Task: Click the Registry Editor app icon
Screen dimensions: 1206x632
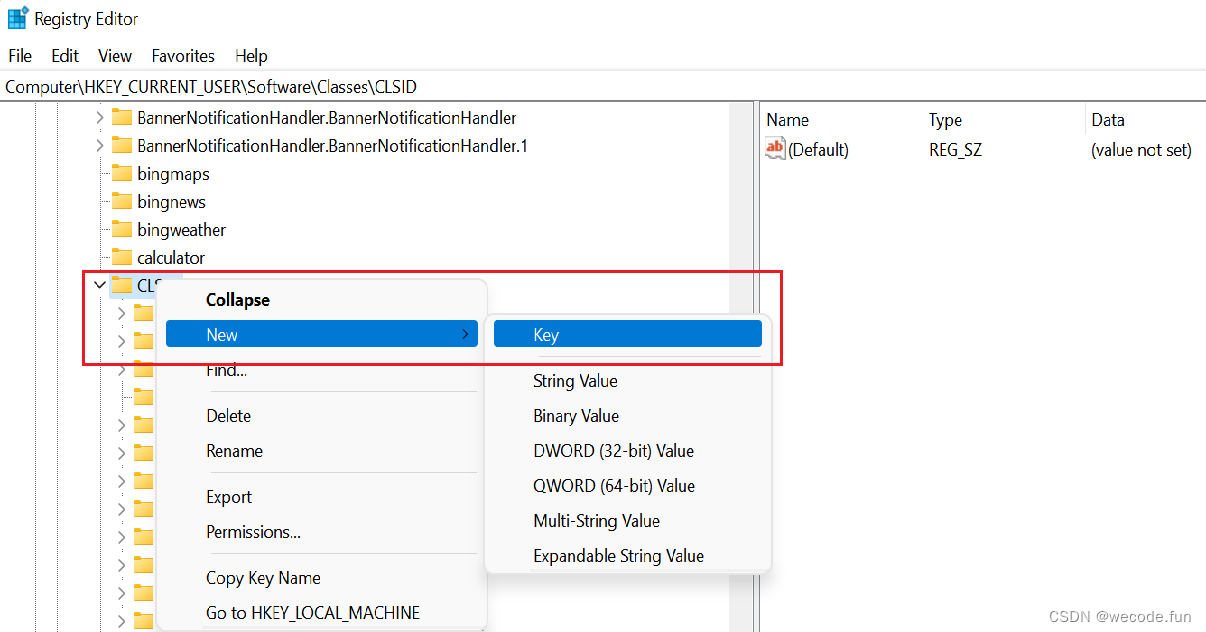Action: coord(17,19)
